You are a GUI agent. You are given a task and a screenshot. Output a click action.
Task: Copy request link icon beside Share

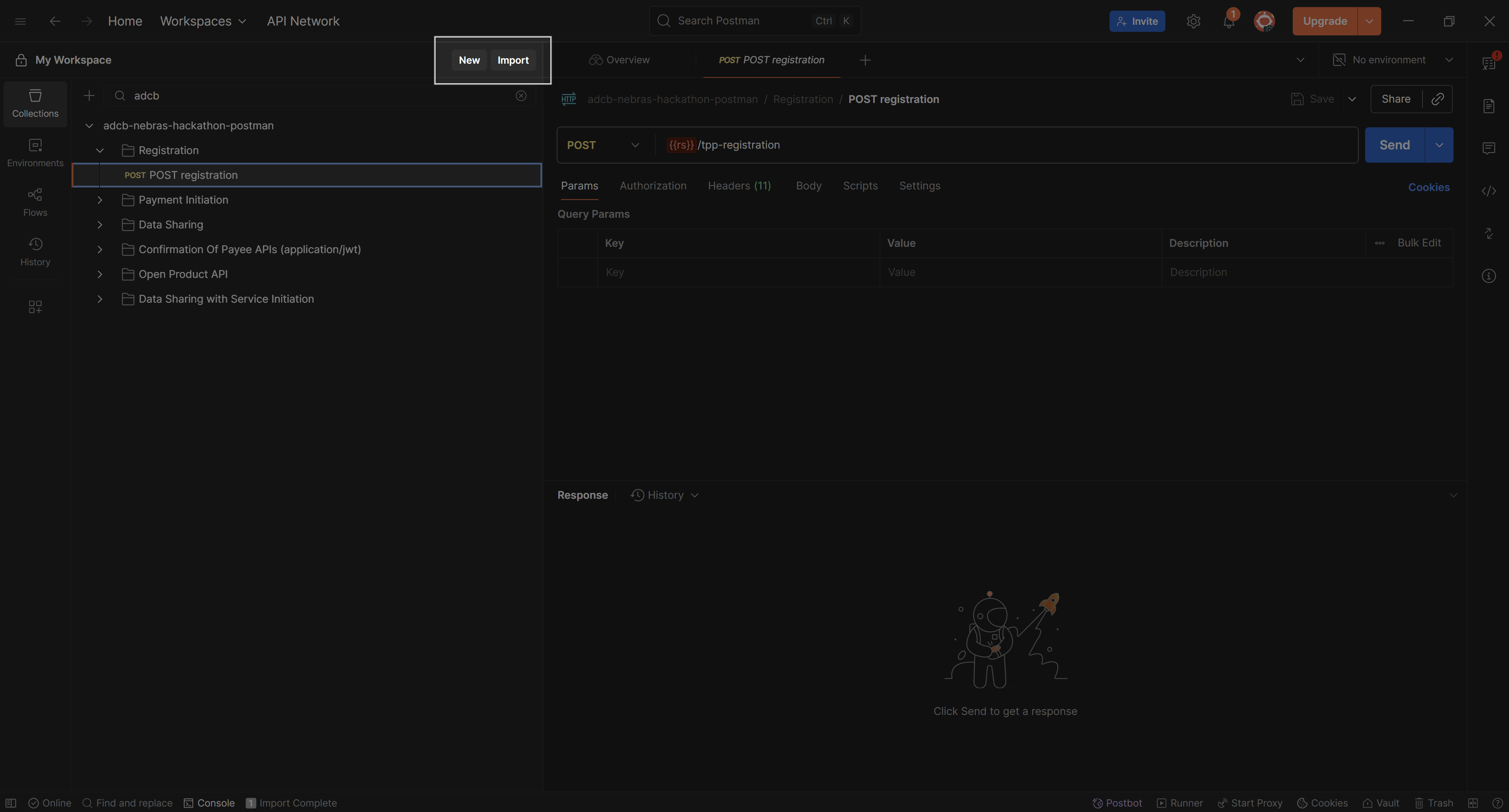[1437, 99]
